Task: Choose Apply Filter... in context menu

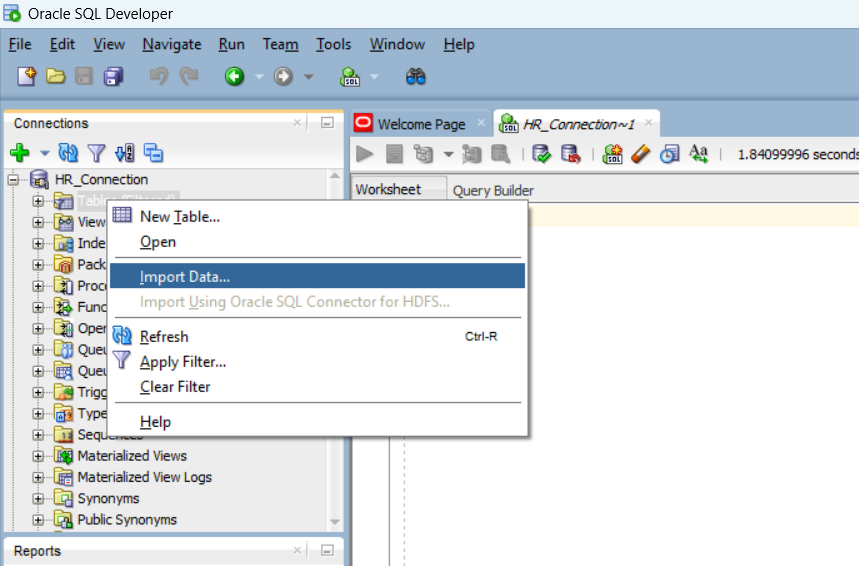Action: click(x=317, y=362)
